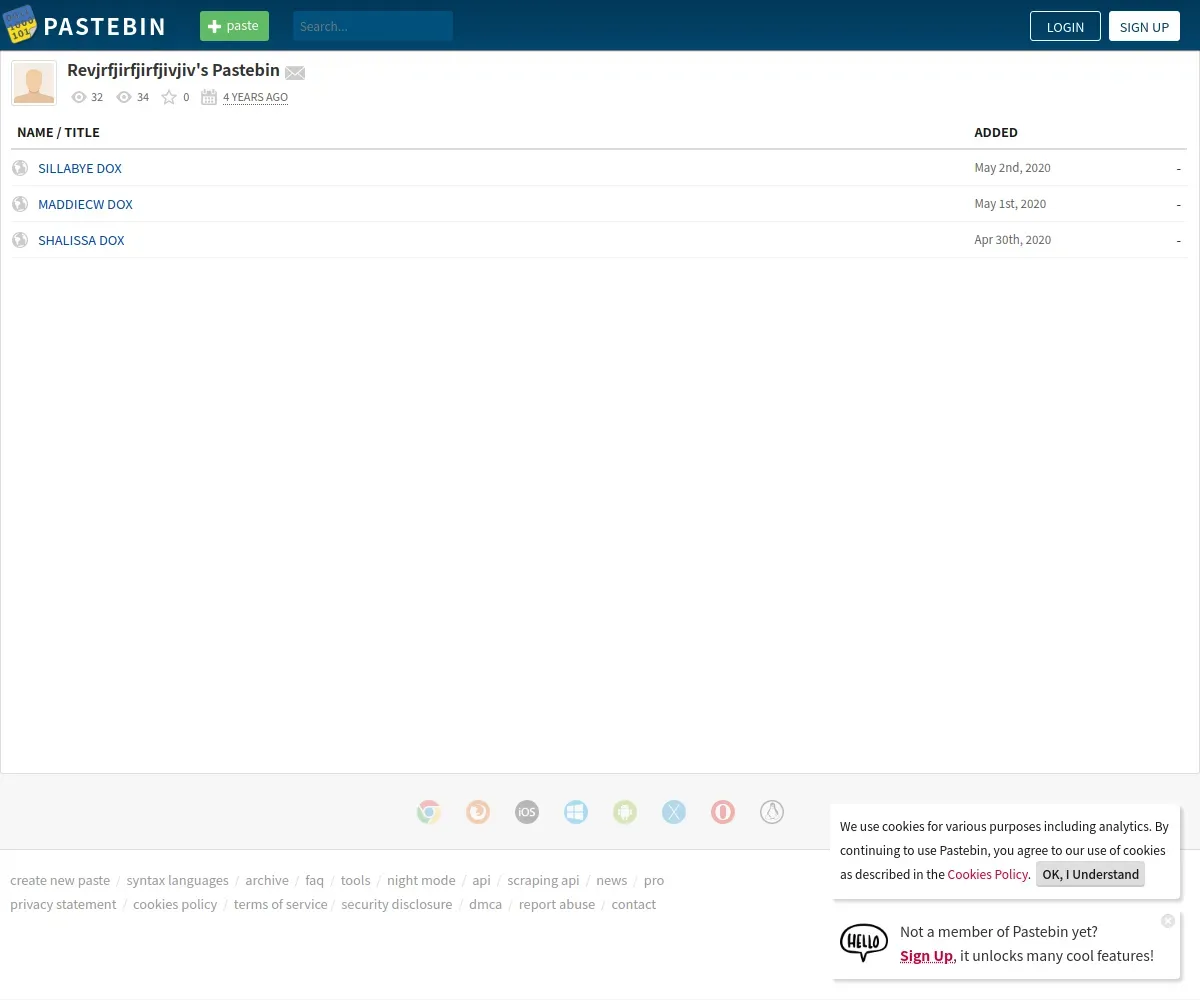Image resolution: width=1200 pixels, height=1000 pixels.
Task: Click the globe icon next to SHALISSA DOX
Action: 20,240
